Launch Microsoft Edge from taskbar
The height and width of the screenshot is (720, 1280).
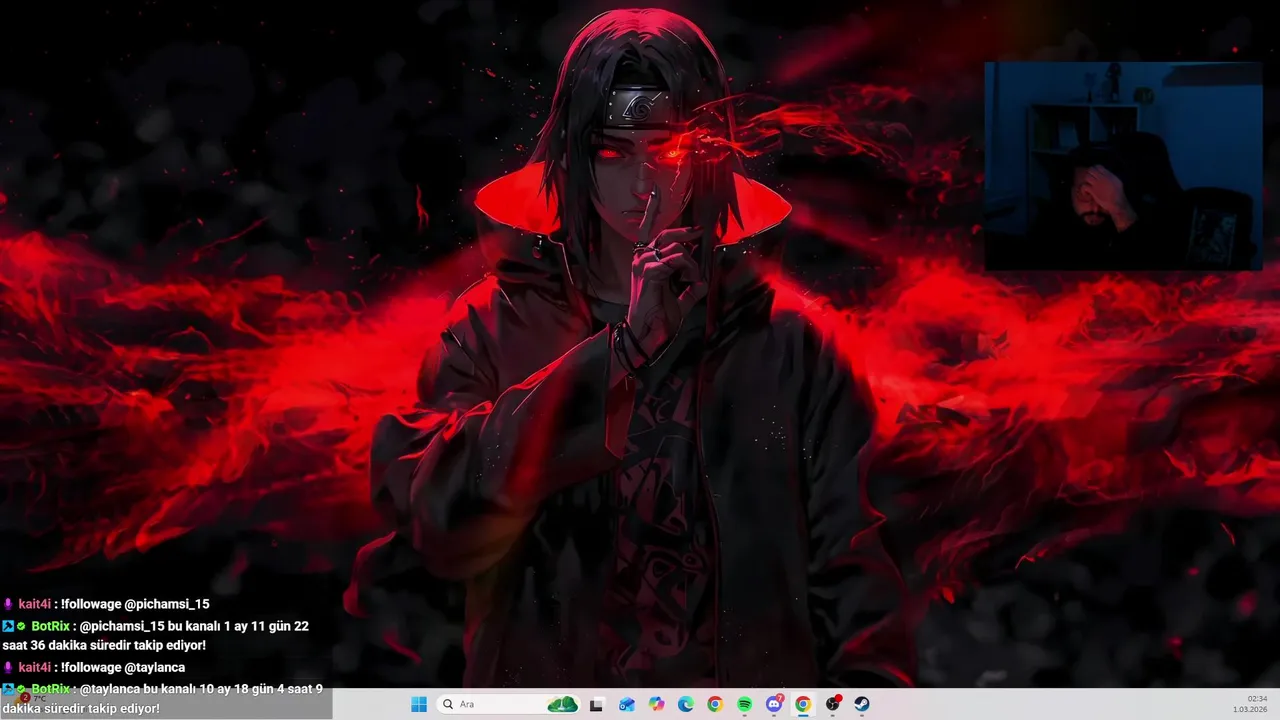tap(686, 704)
